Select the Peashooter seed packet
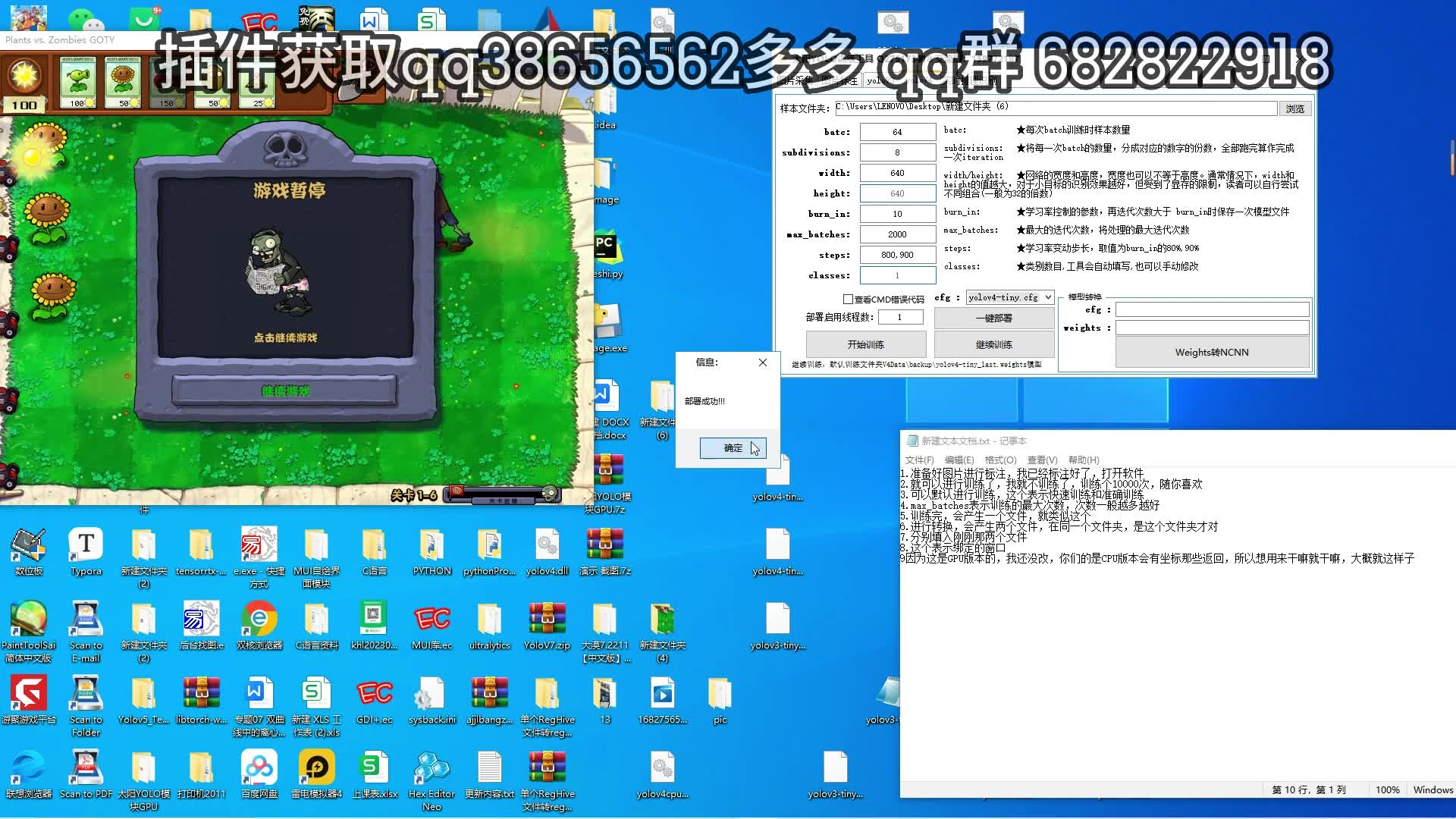1456x819 pixels. pos(78,81)
